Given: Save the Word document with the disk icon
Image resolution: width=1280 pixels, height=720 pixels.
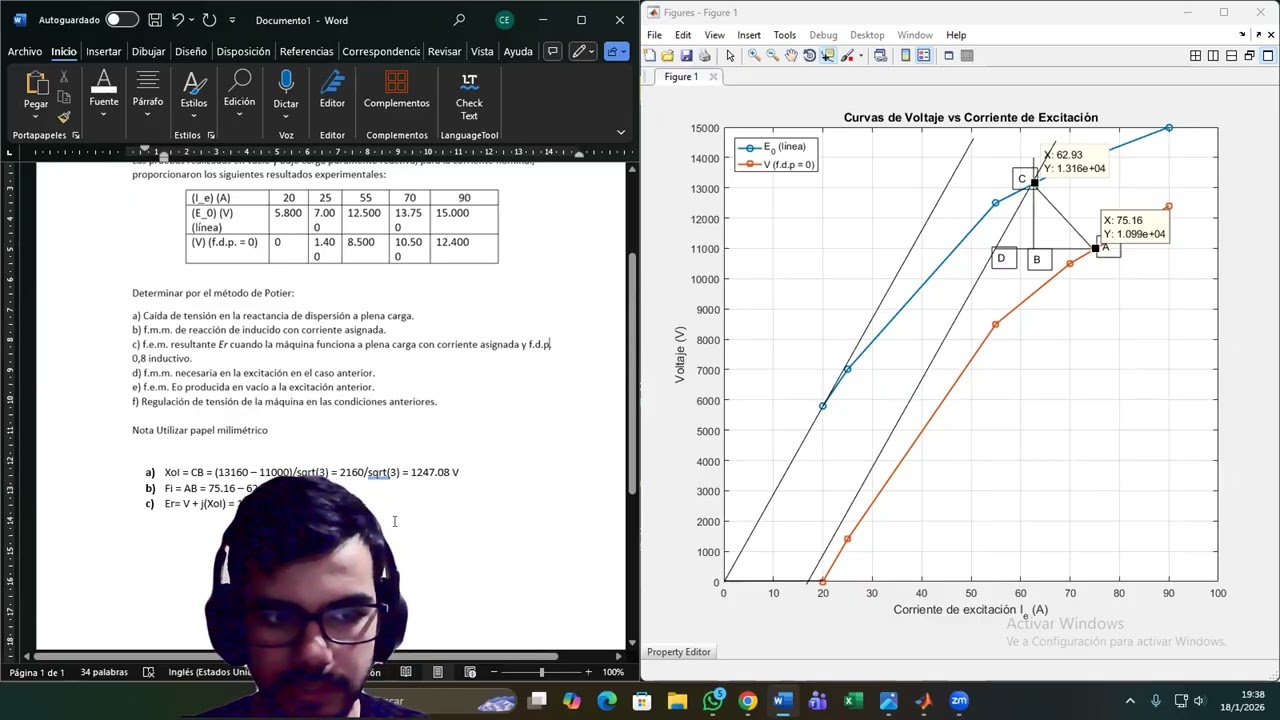Looking at the screenshot, I should 155,19.
